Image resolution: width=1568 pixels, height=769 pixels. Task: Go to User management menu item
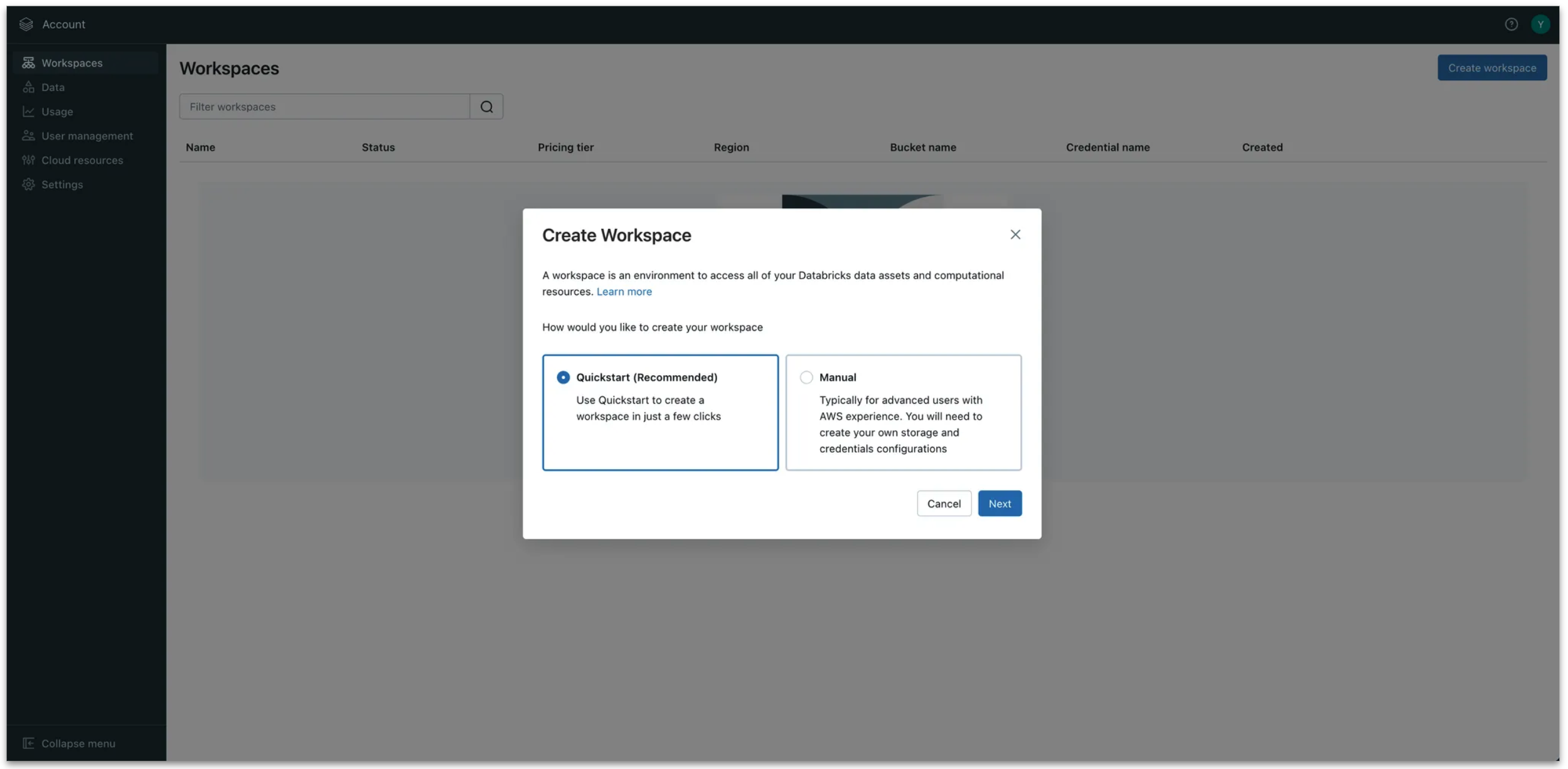(87, 135)
